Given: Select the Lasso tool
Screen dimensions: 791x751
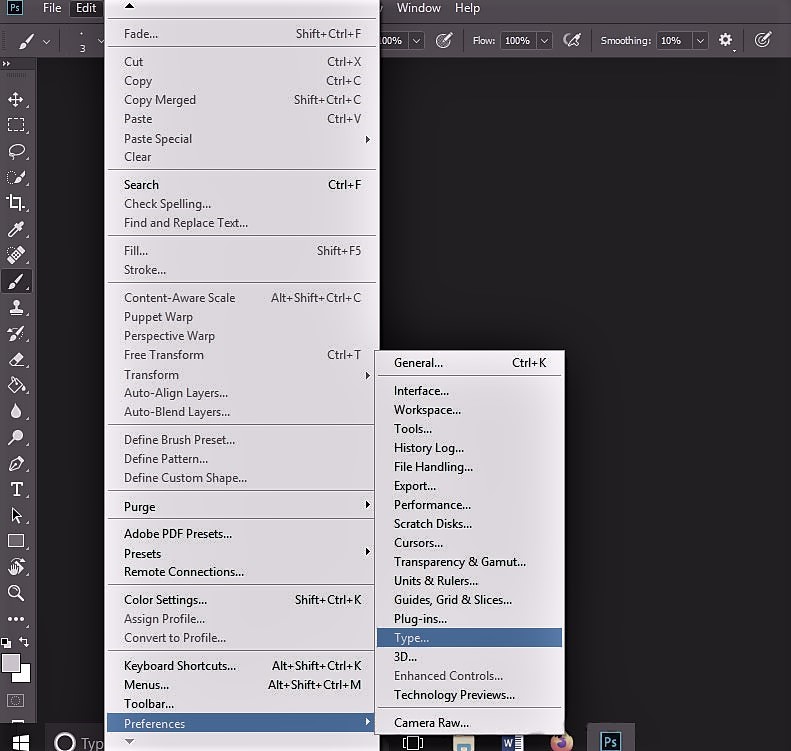Looking at the screenshot, I should point(16,151).
